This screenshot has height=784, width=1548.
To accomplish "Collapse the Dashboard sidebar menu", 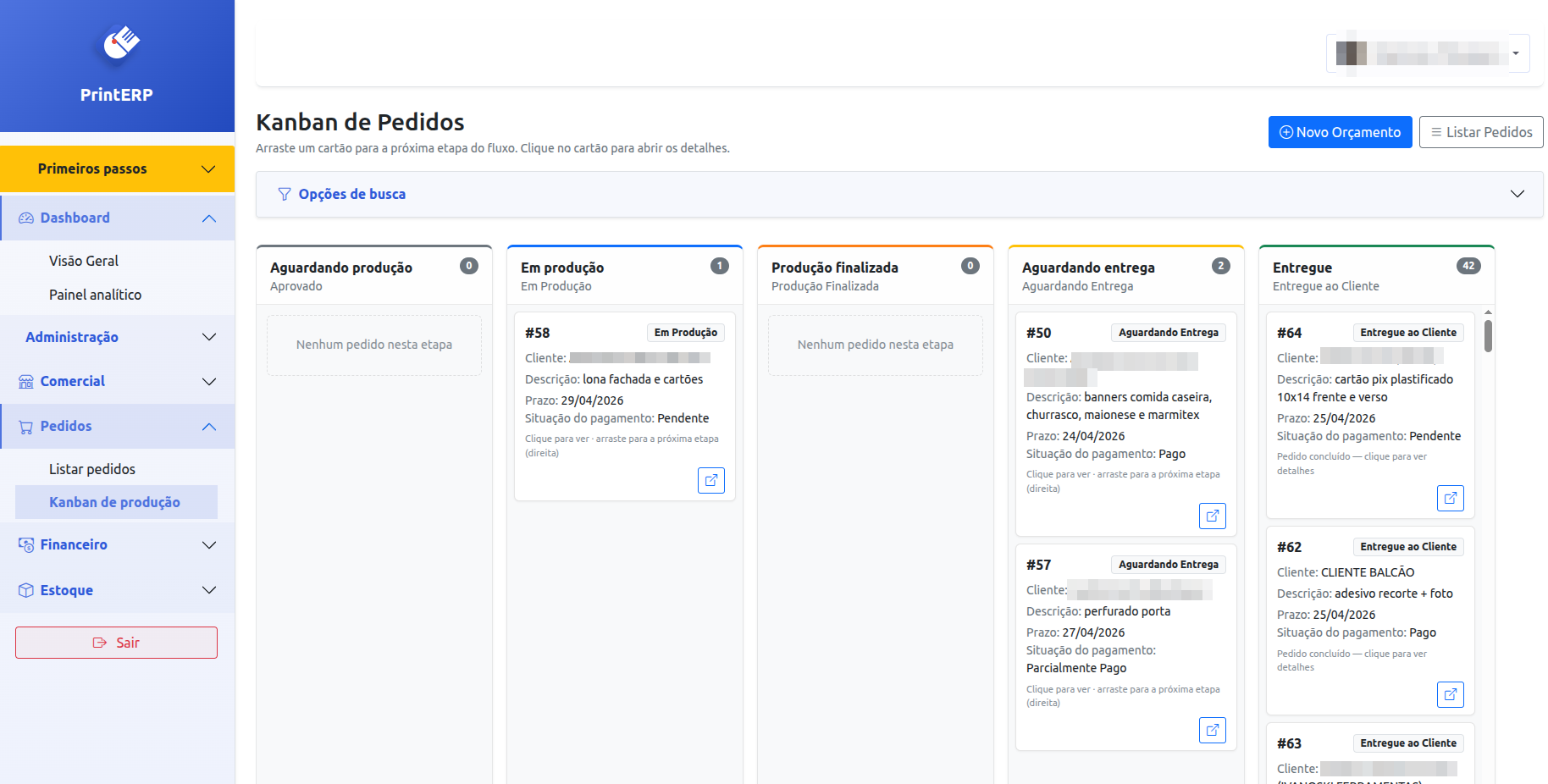I will pyautogui.click(x=208, y=218).
